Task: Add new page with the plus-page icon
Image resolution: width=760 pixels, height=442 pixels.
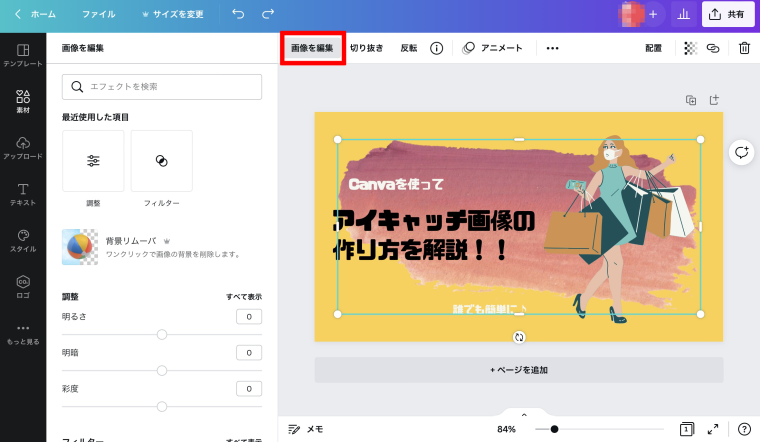Action: click(x=714, y=100)
